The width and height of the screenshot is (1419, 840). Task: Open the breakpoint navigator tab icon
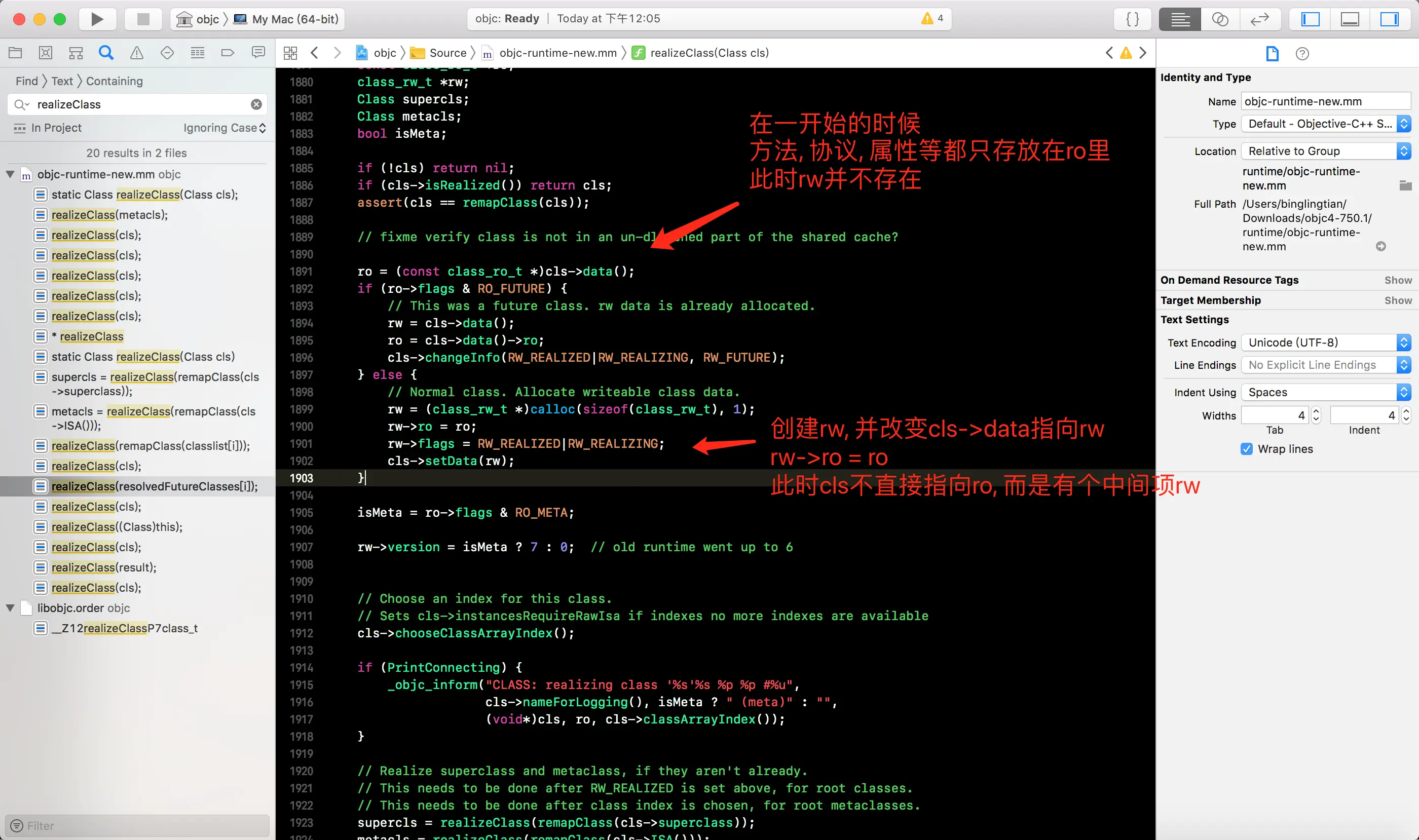pos(228,53)
